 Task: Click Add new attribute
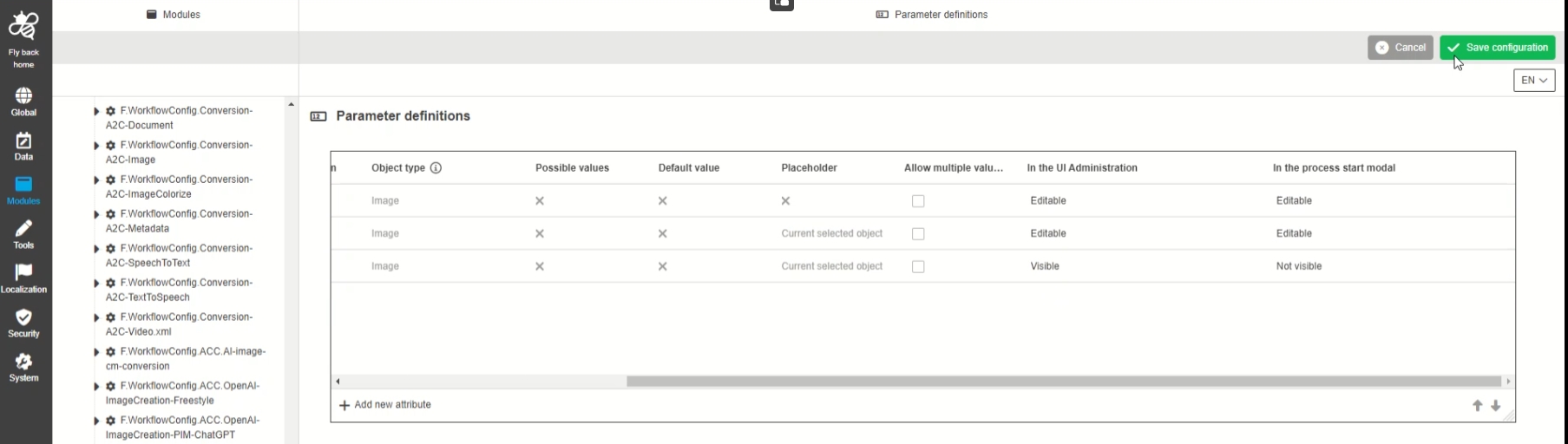click(x=384, y=405)
